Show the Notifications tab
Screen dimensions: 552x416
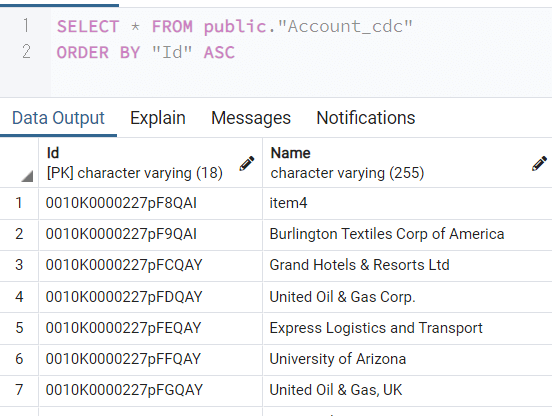click(366, 118)
